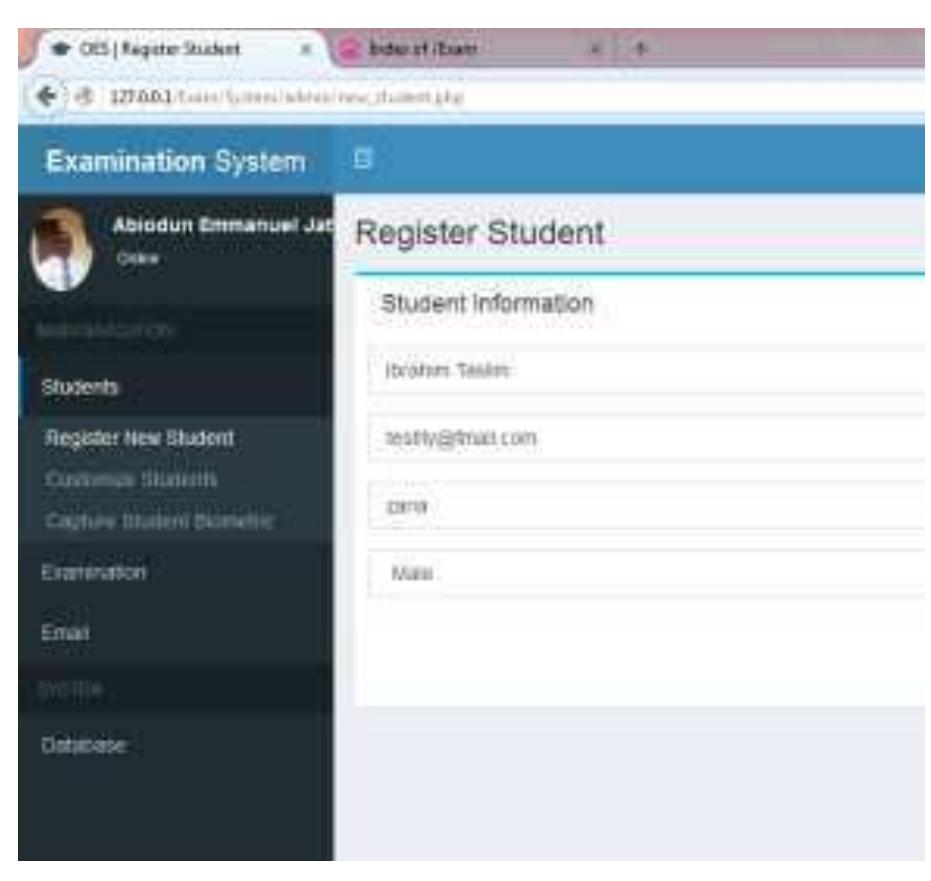
Task: Open the Database sidebar menu
Action: coord(176,745)
